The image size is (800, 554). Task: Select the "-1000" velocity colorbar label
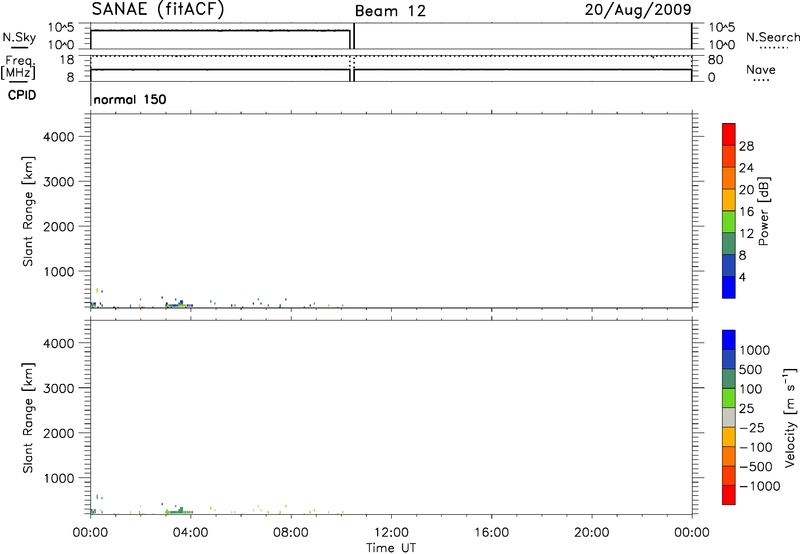pyautogui.click(x=760, y=486)
